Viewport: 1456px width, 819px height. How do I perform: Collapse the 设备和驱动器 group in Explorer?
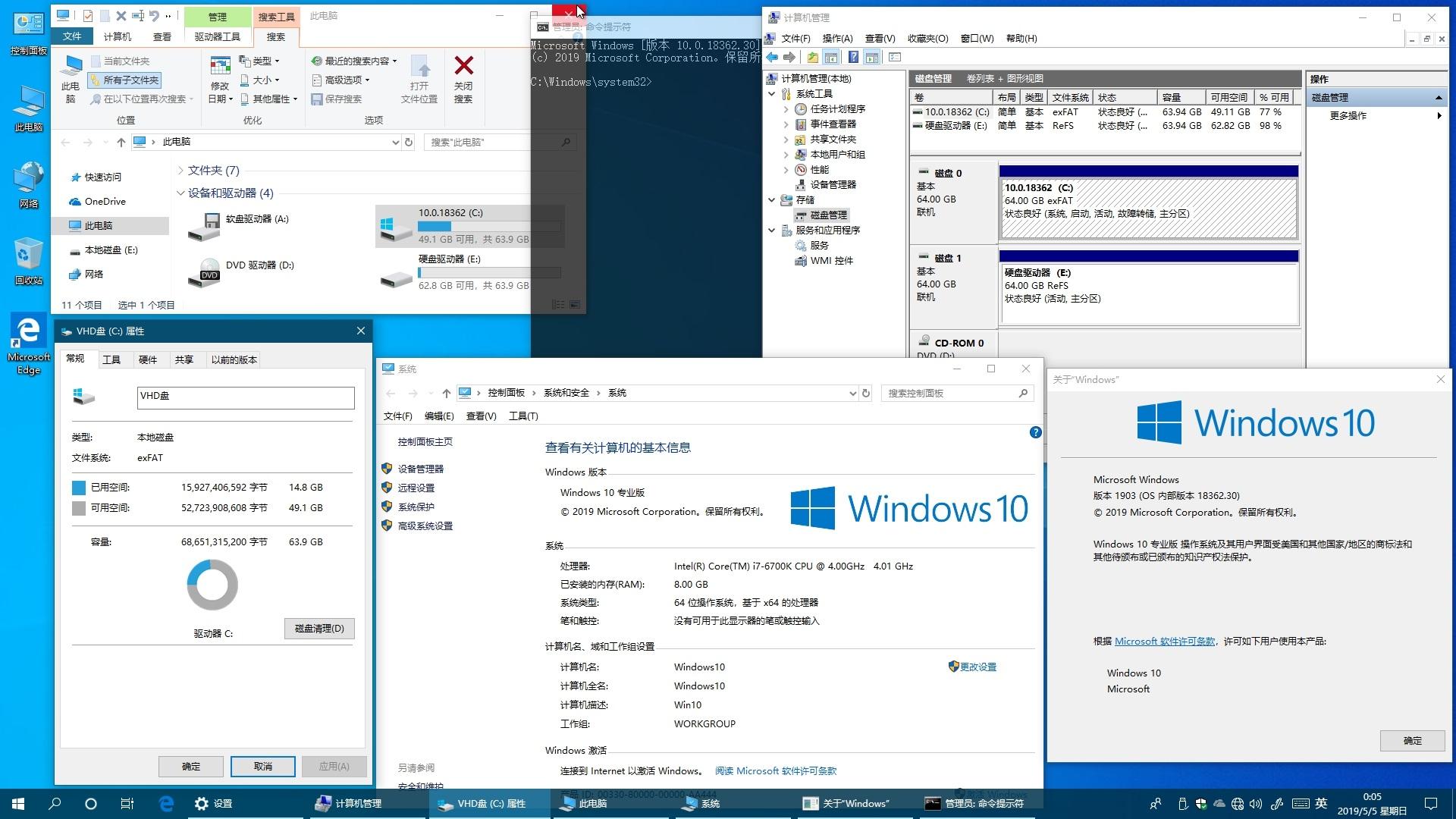180,193
